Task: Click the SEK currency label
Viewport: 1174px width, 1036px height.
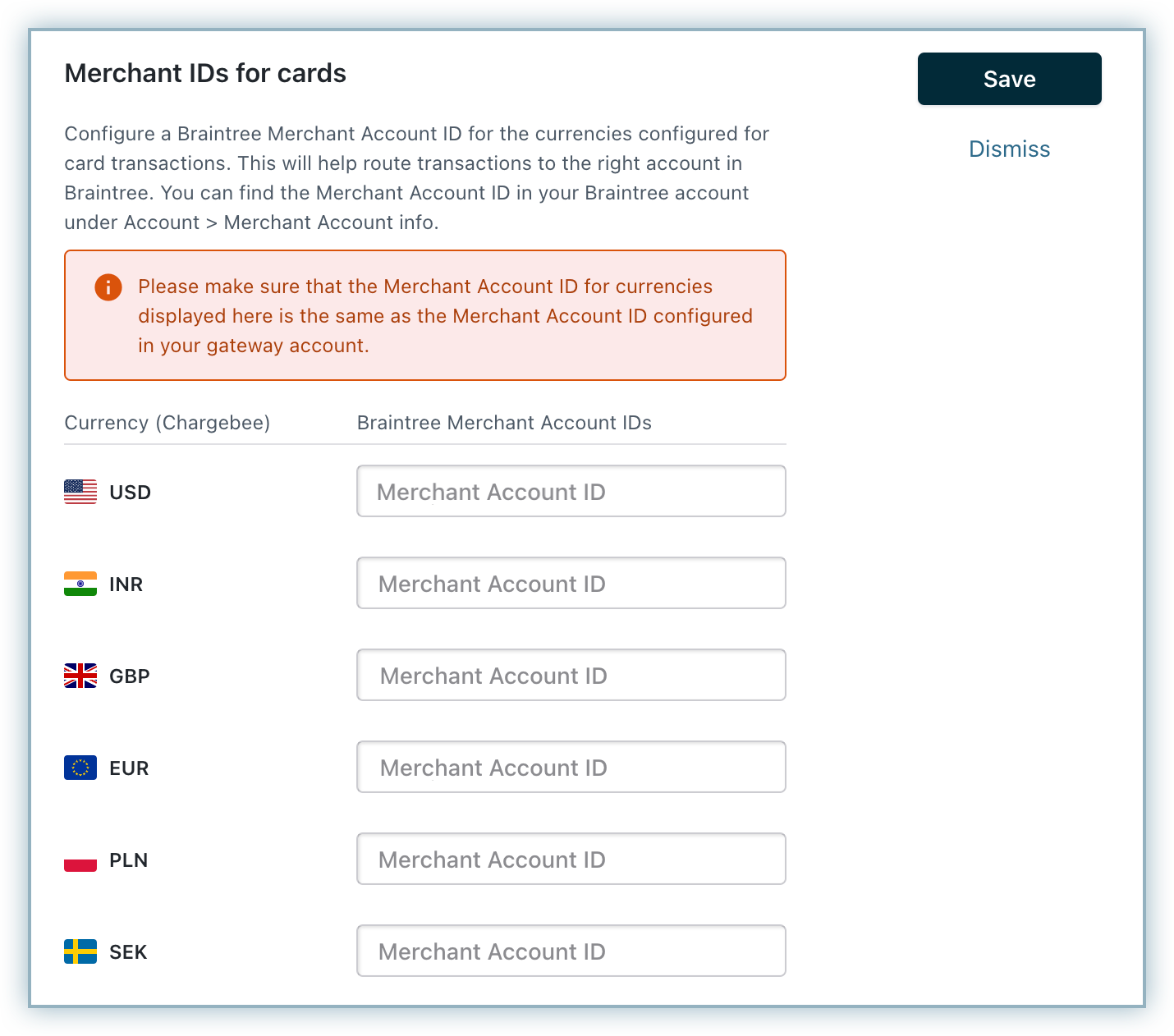Action: [x=128, y=952]
